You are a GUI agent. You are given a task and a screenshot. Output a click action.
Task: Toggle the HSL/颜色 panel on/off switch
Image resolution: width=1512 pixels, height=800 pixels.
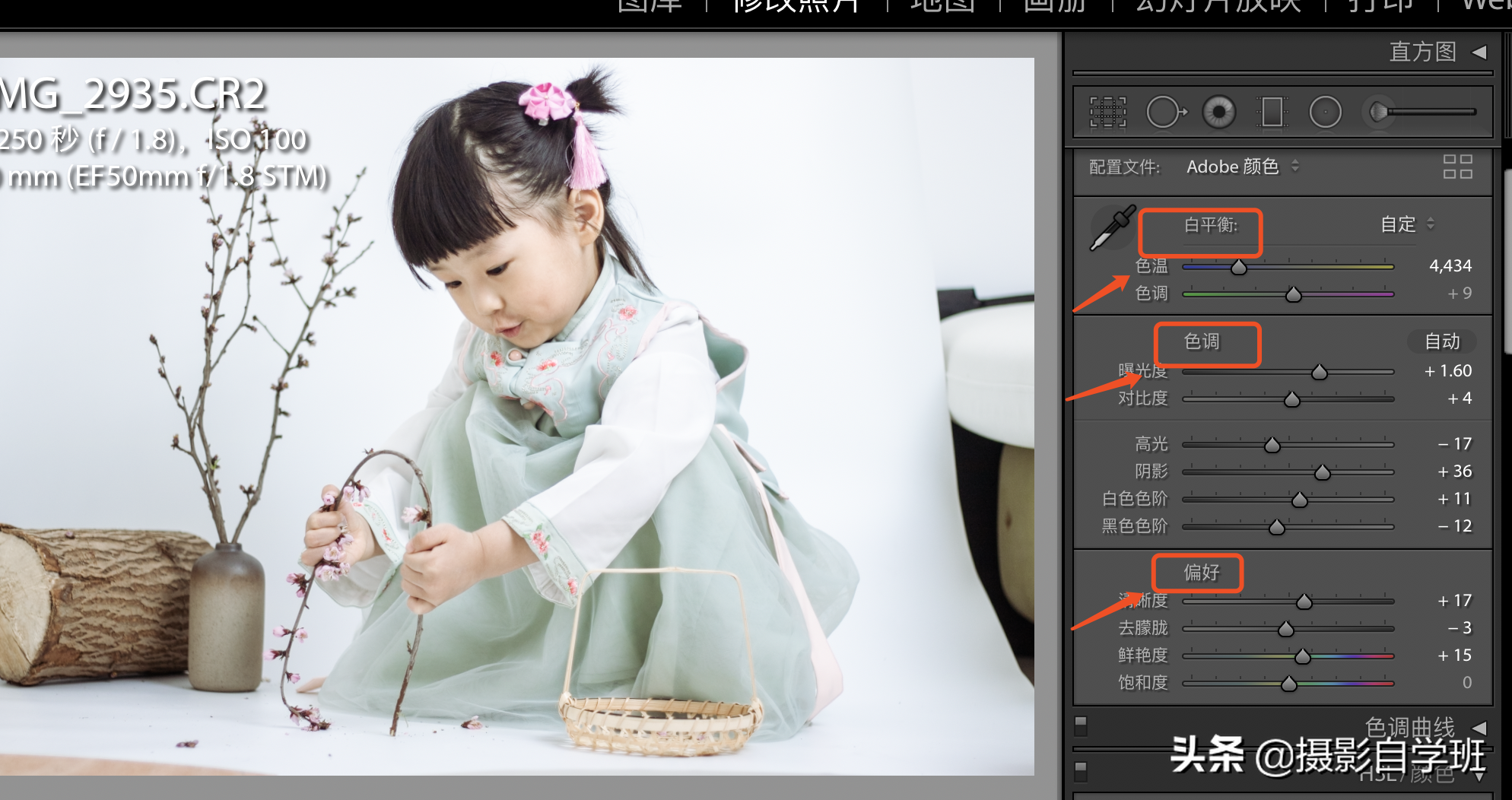(1081, 770)
